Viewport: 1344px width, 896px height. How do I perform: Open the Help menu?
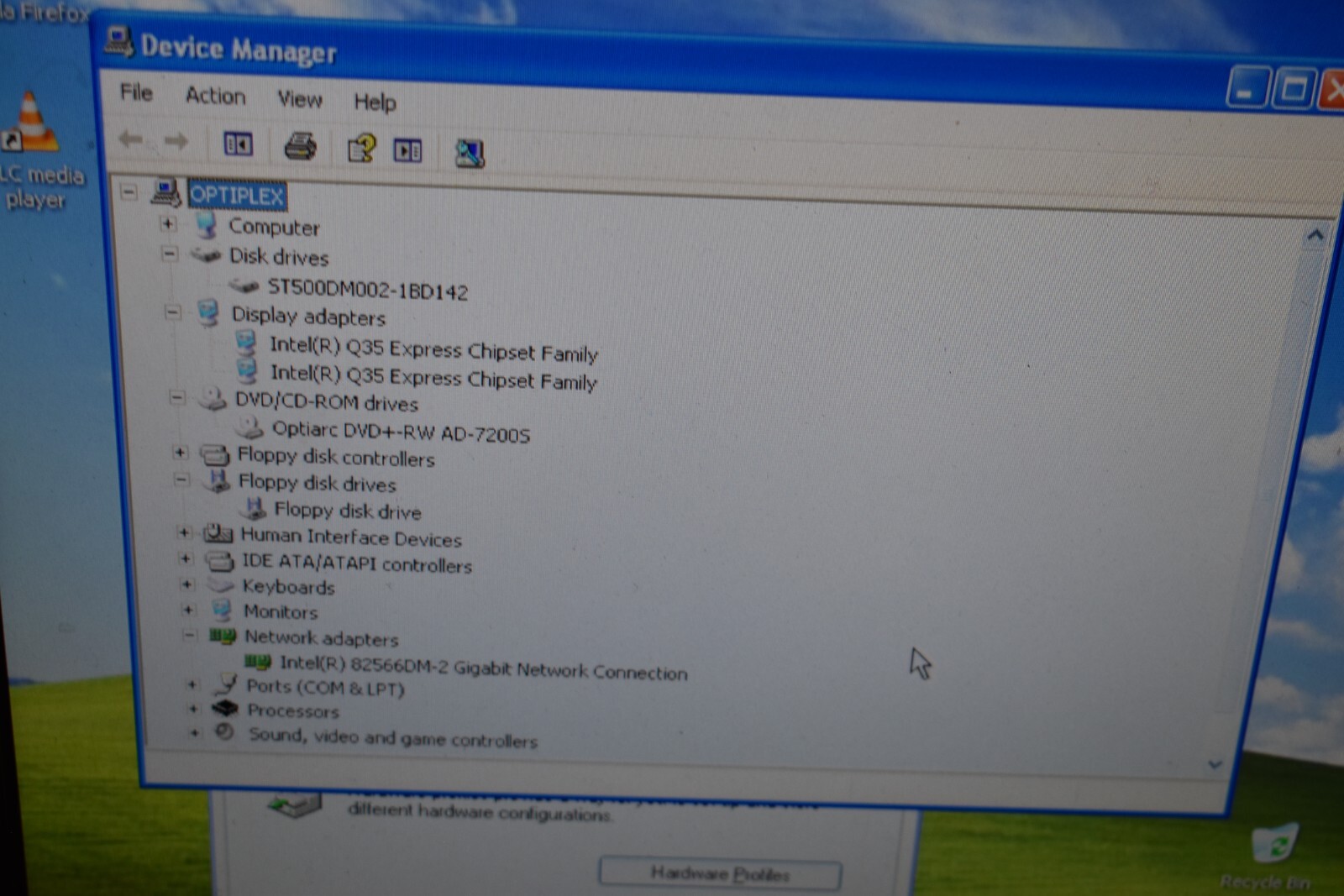coord(375,102)
